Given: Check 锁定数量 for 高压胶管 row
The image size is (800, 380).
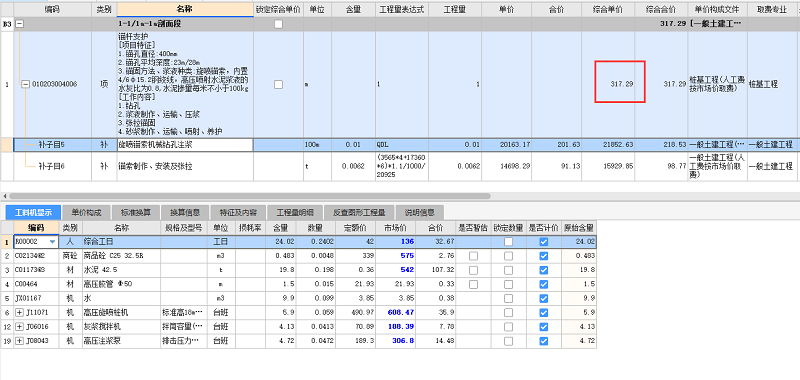Looking at the screenshot, I should 509,284.
